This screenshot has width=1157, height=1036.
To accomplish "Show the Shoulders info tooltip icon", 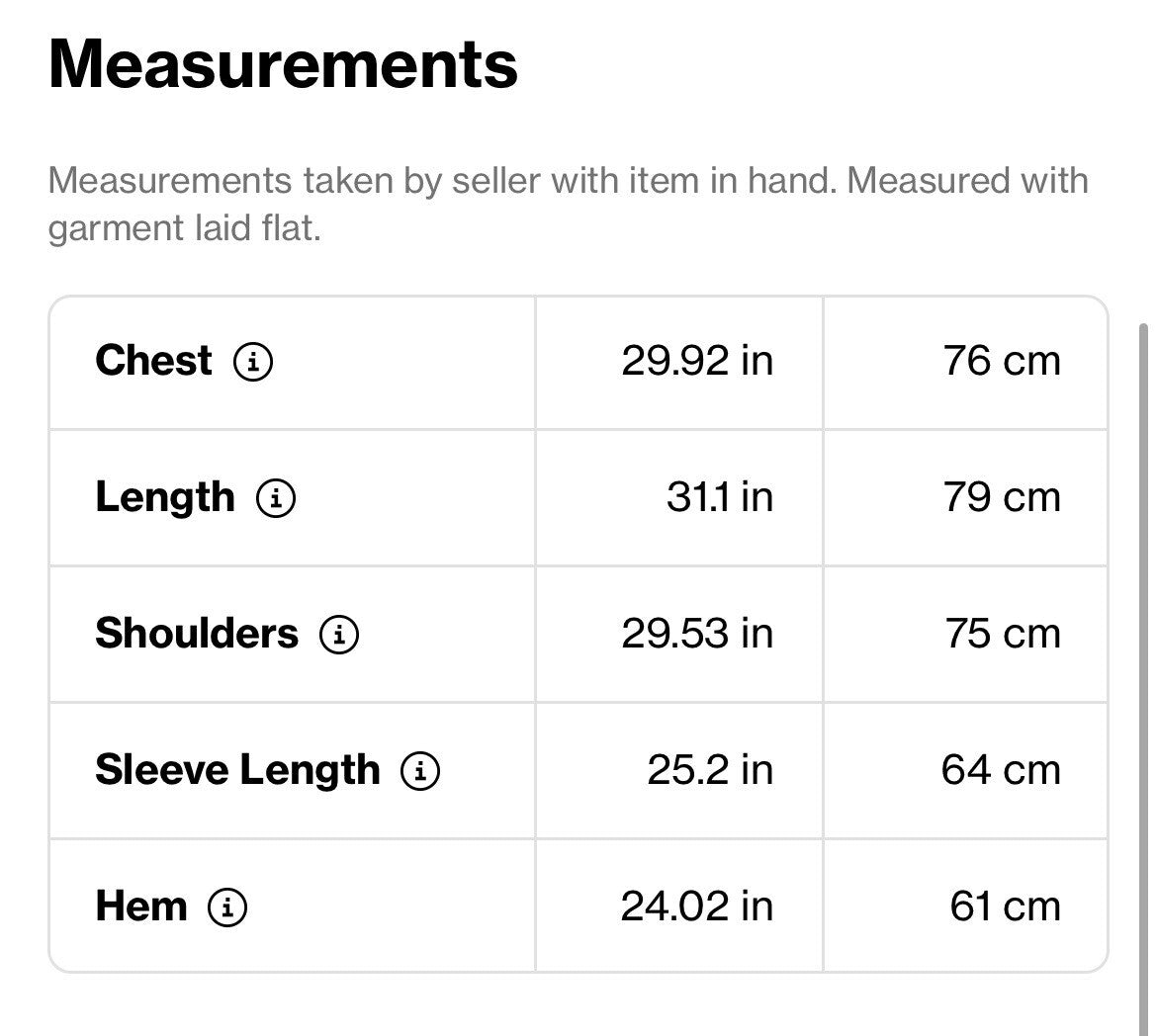I will tap(339, 635).
